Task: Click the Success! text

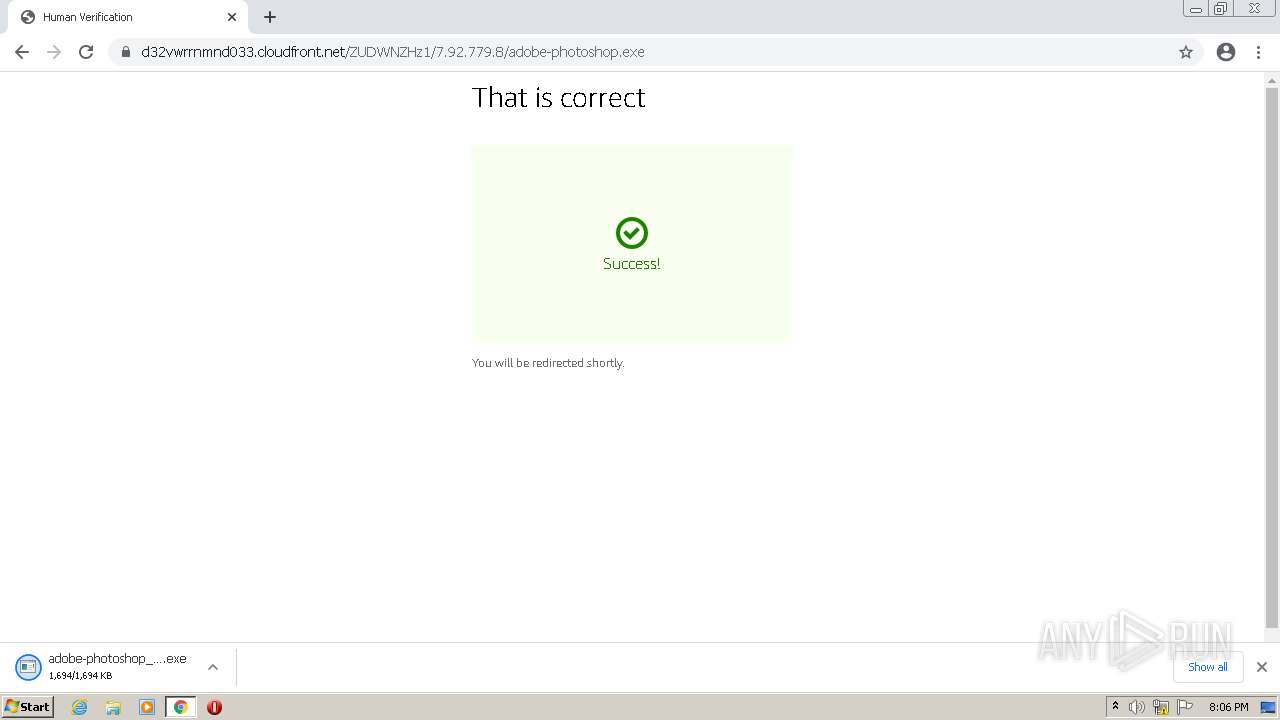Action: point(632,264)
